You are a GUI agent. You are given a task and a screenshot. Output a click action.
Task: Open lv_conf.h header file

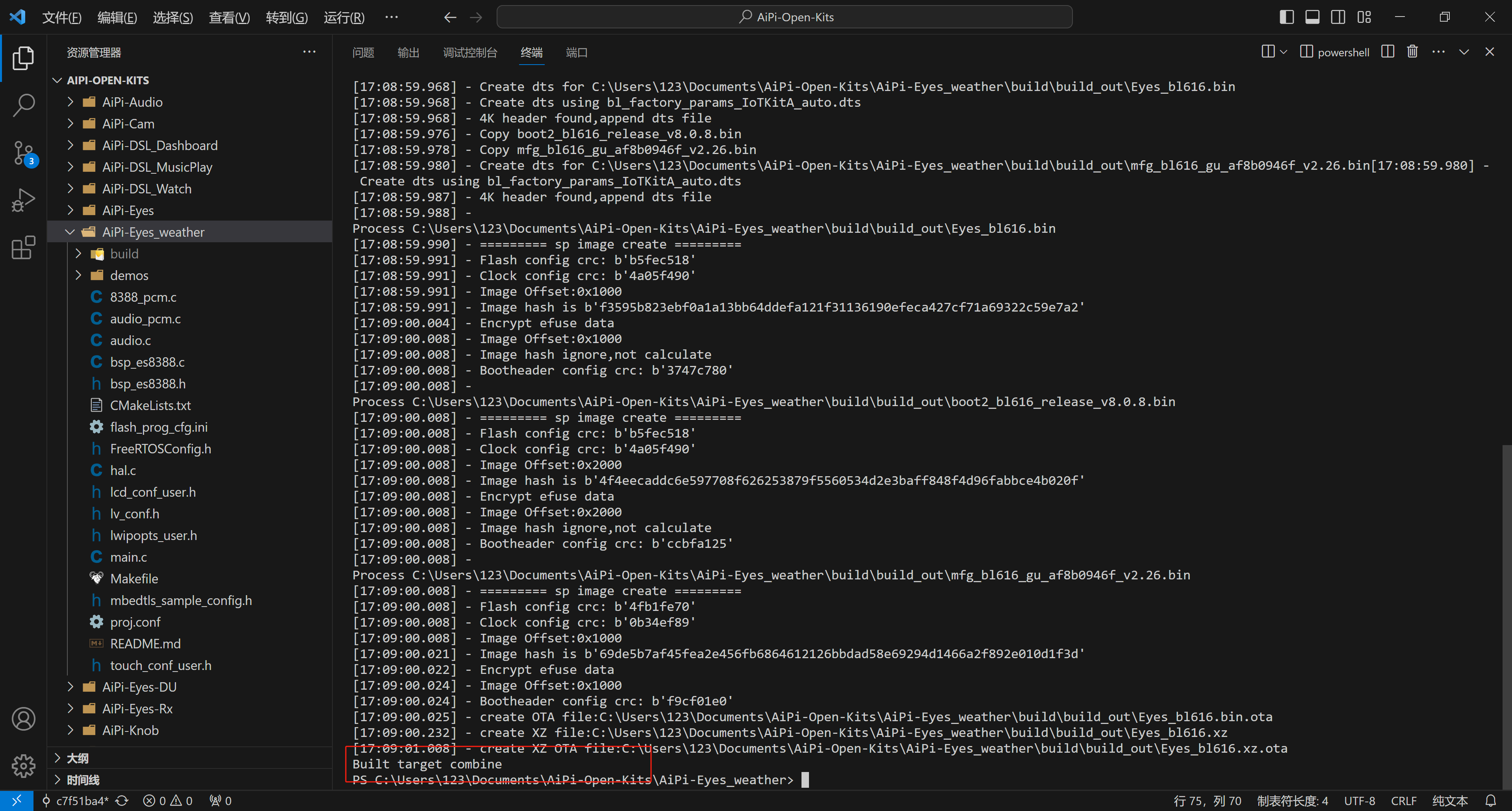point(134,514)
